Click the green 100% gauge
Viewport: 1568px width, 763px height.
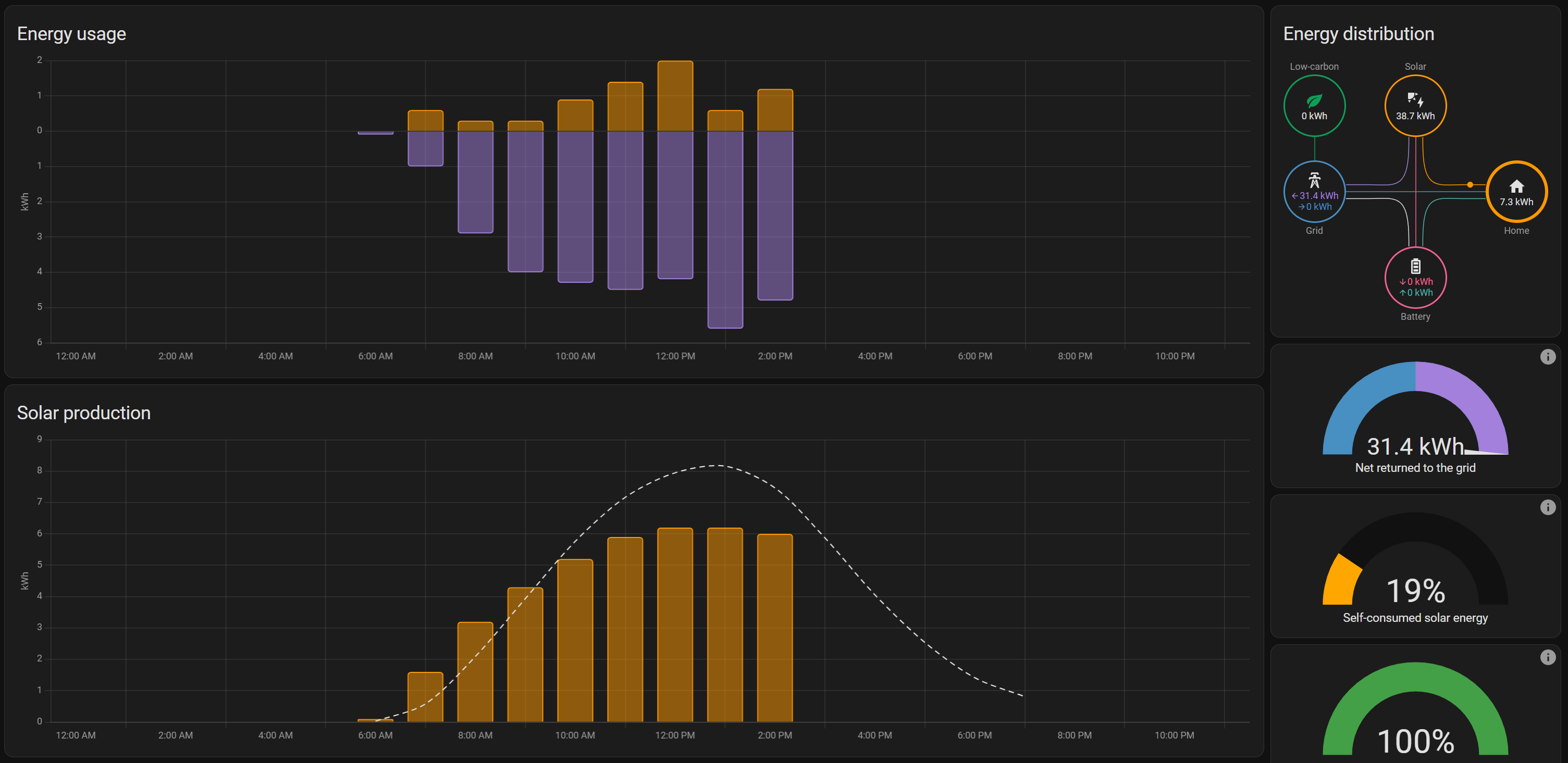(1415, 709)
